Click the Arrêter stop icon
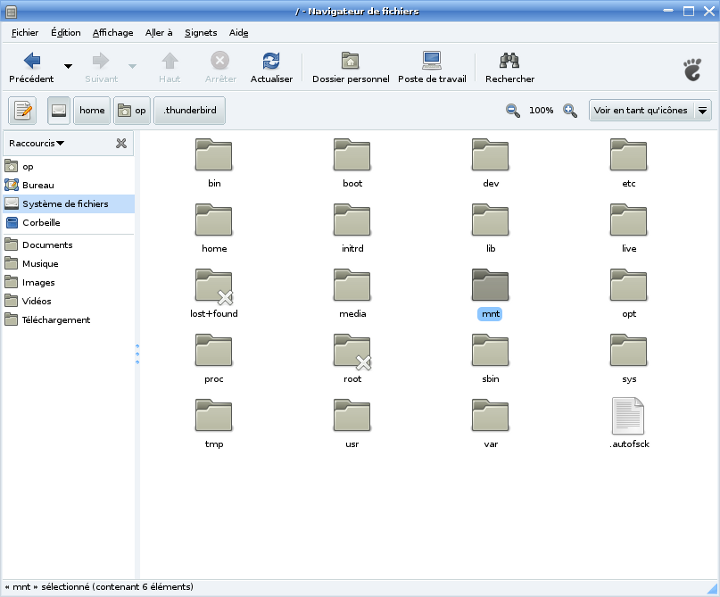The width and height of the screenshot is (720, 597). click(x=220, y=61)
